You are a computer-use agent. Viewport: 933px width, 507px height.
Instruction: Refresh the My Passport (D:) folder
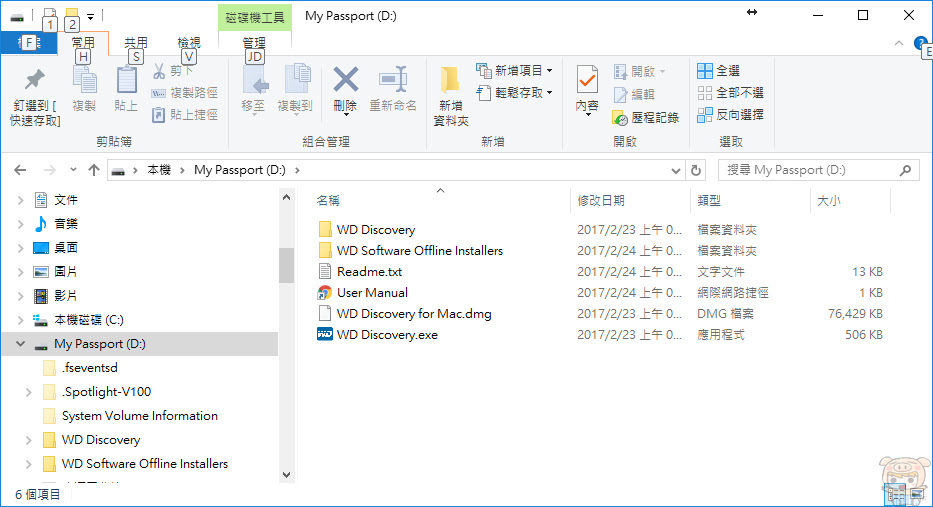(x=696, y=171)
